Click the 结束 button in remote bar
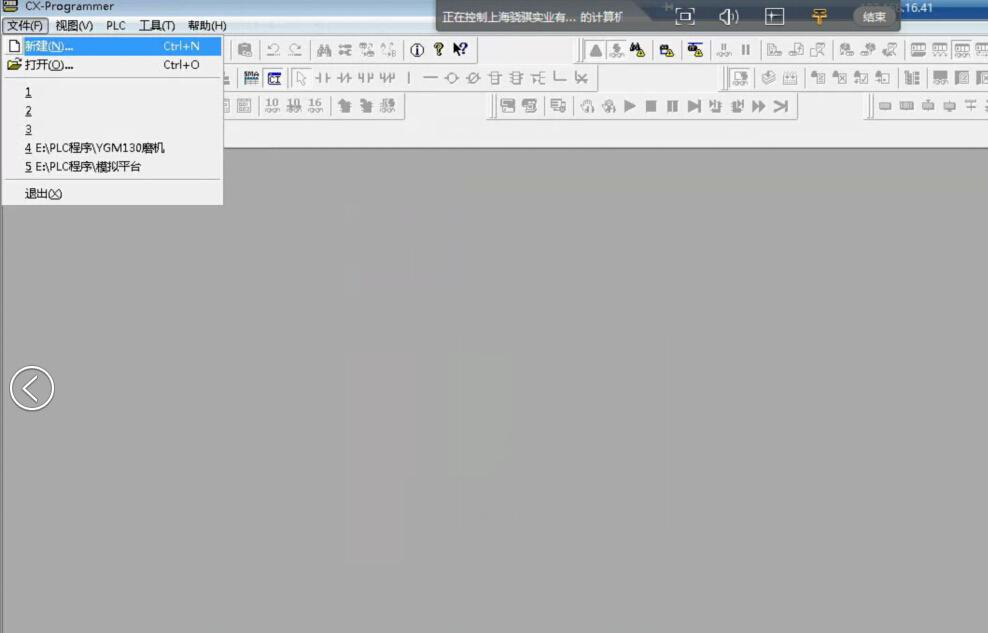This screenshot has width=988, height=633. [874, 16]
